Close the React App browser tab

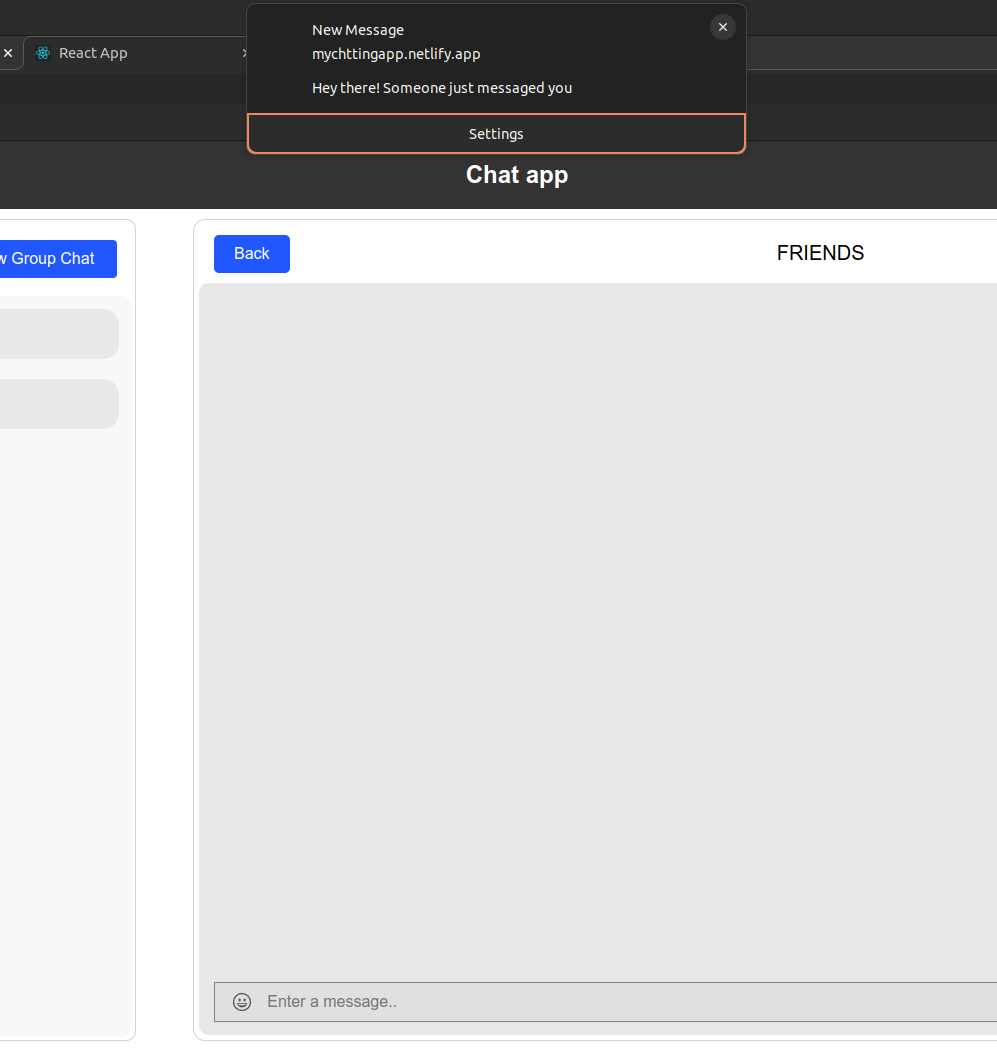pyautogui.click(x=244, y=53)
